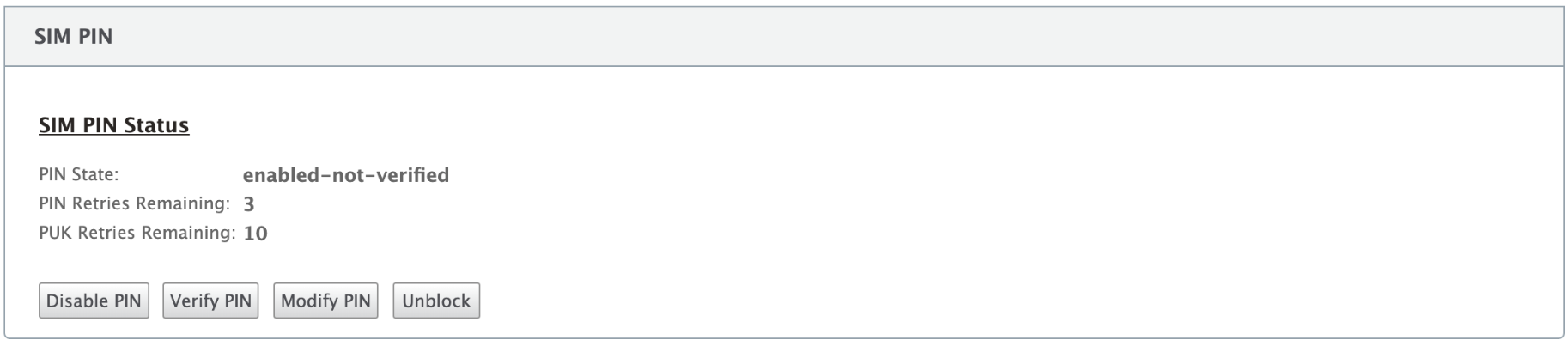
Task: Click the SIM PIN Status heading
Action: pyautogui.click(x=114, y=125)
